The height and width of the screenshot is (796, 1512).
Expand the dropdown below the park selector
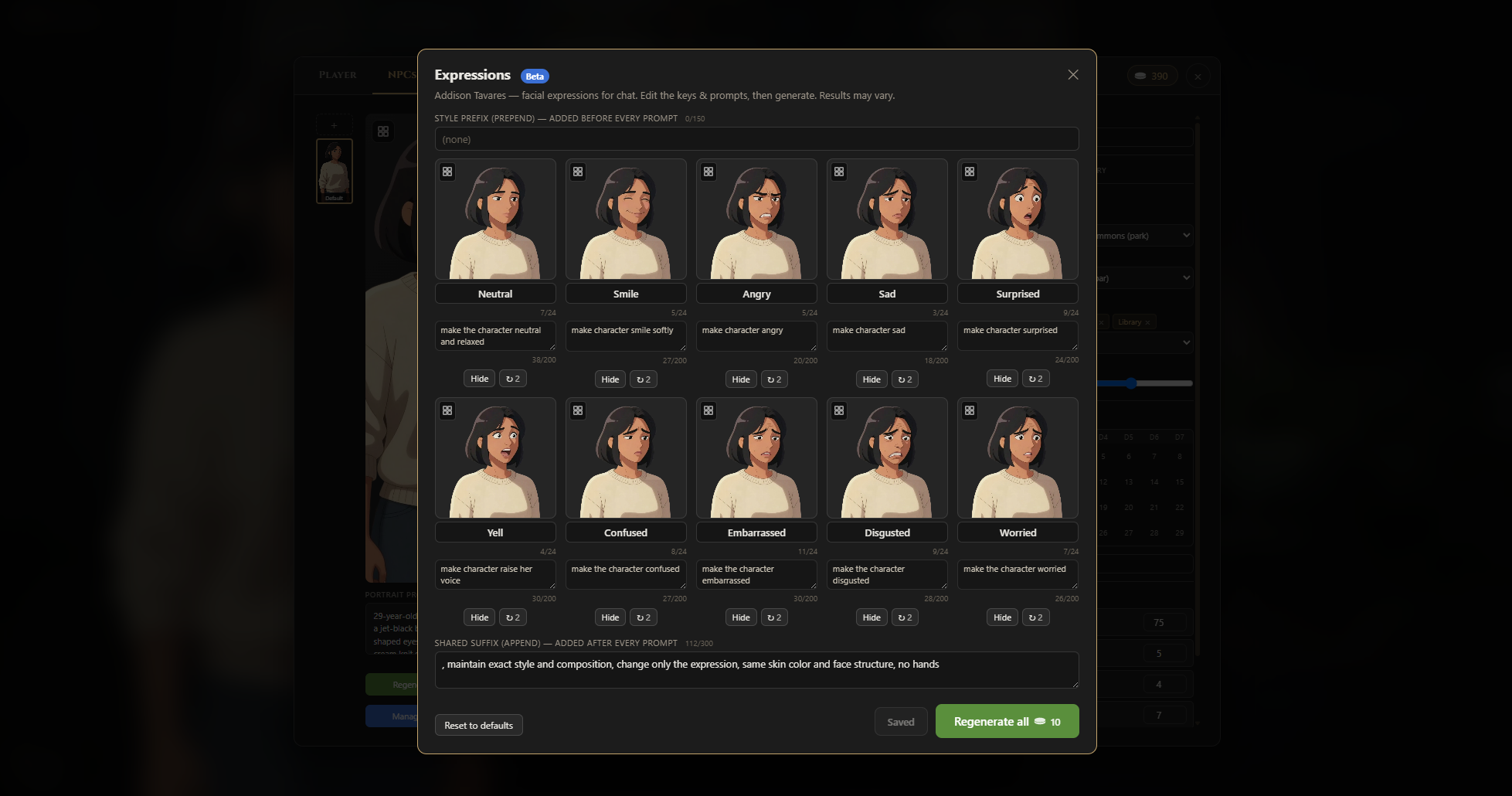tap(1144, 278)
